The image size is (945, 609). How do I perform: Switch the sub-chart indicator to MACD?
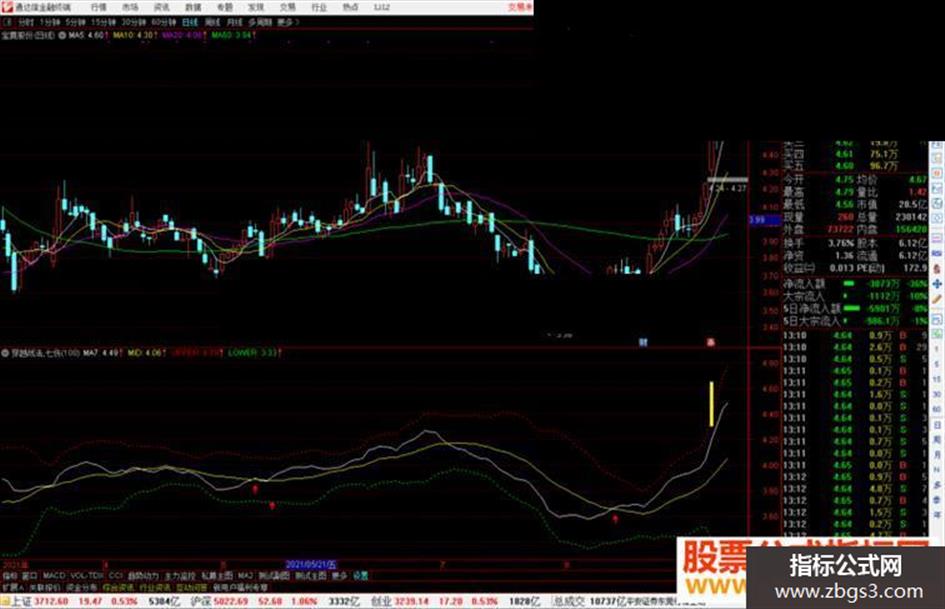pyautogui.click(x=54, y=576)
